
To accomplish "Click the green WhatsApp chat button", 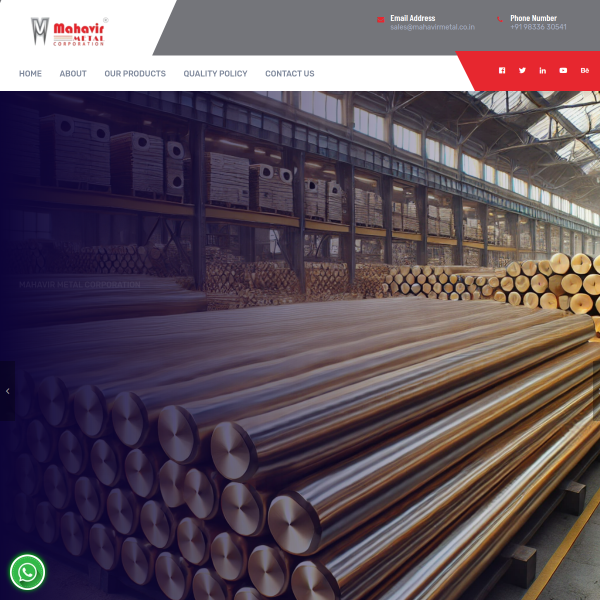I will click(27, 572).
